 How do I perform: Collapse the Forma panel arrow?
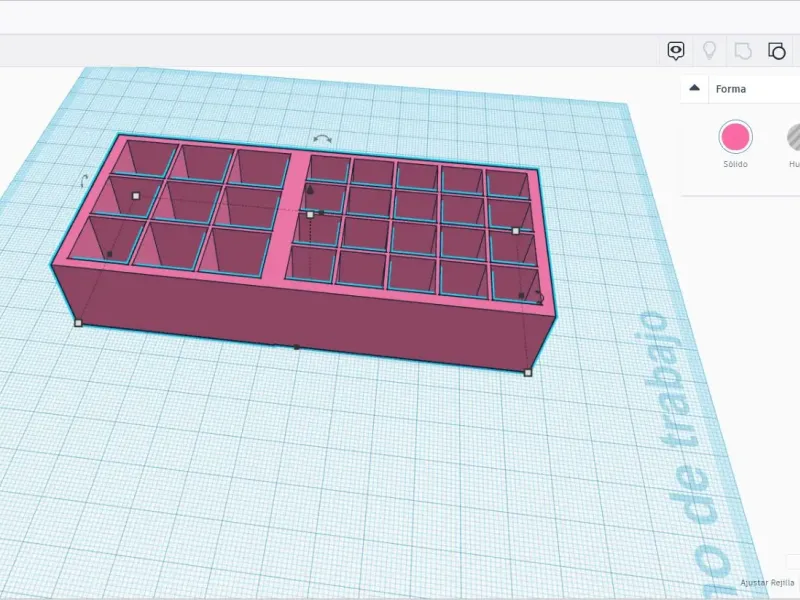coord(694,88)
